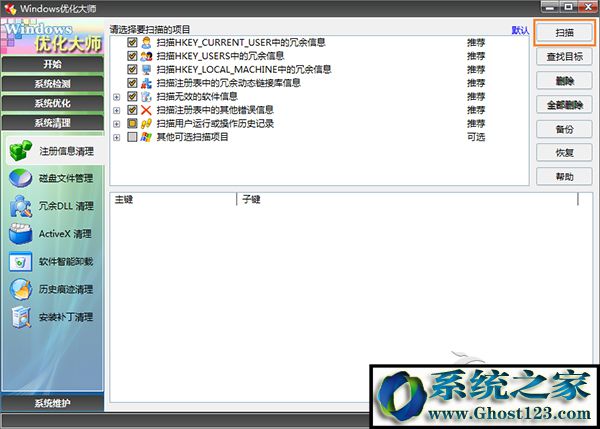Expand the 扫描用户运行或操作历史记录 node
This screenshot has height=429, width=600.
click(x=117, y=124)
